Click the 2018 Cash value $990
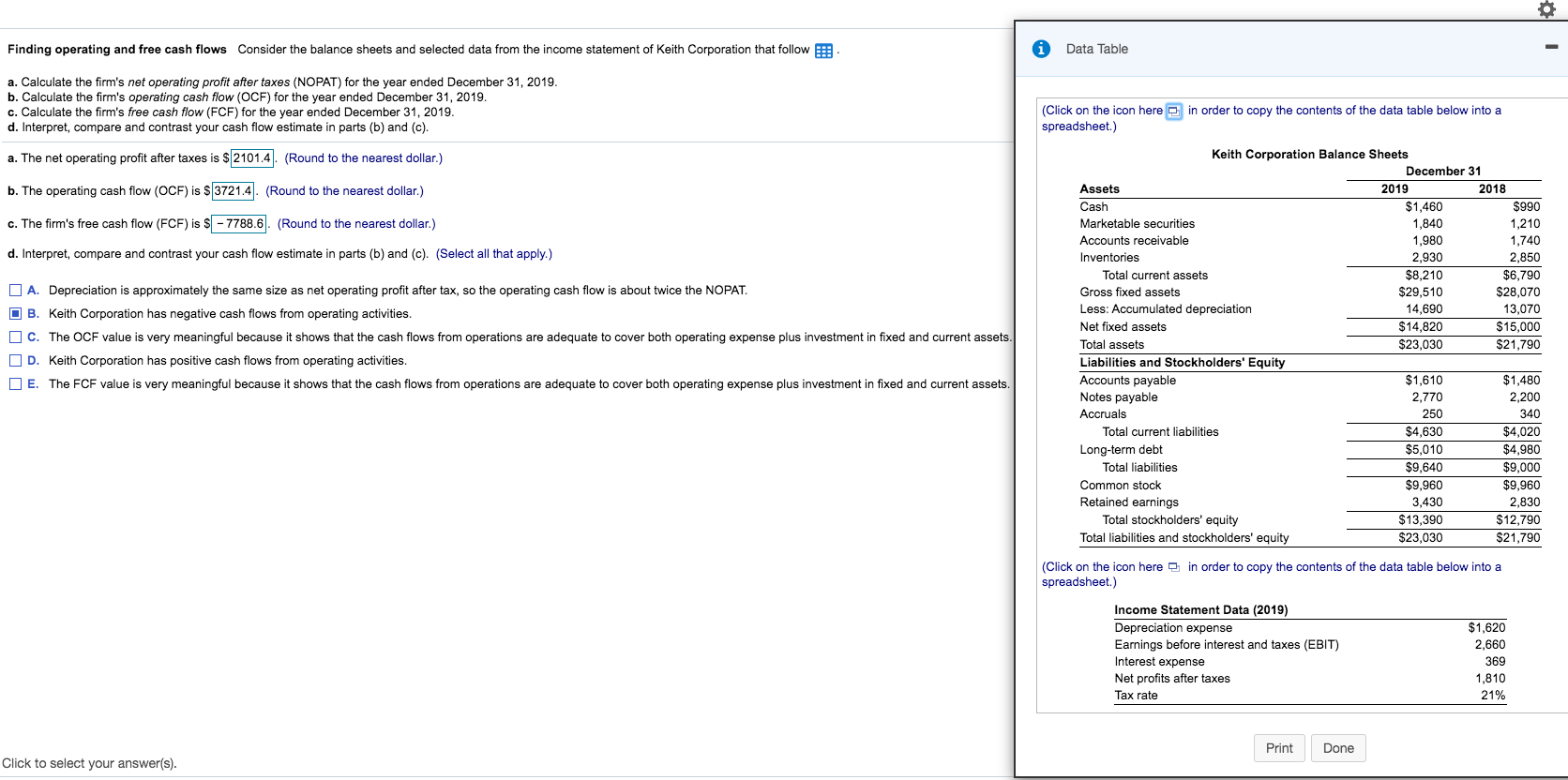Image resolution: width=1568 pixels, height=780 pixels. [1526, 207]
